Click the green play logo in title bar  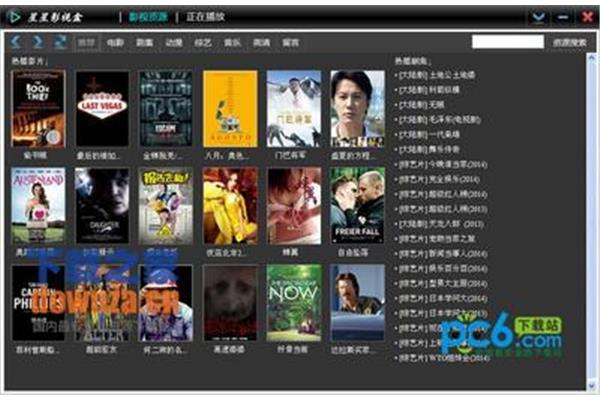(x=15, y=17)
